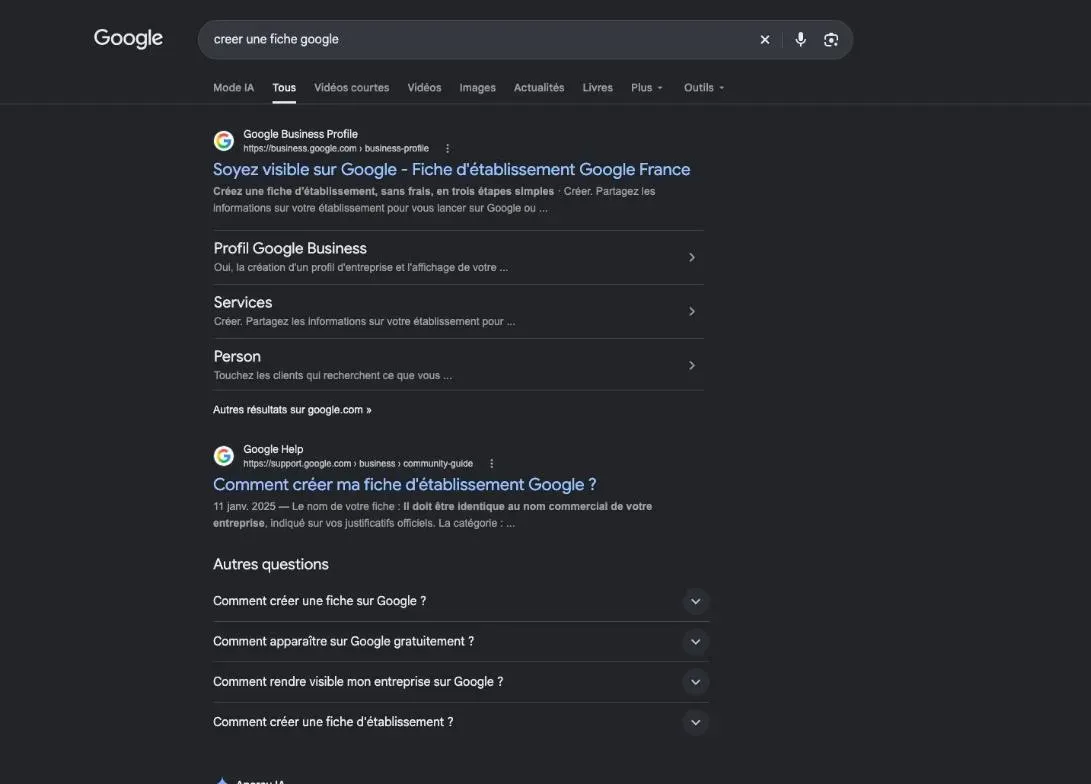Expand 'Comment créer une fiche sur Google ?'
The width and height of the screenshot is (1091, 784).
(461, 601)
